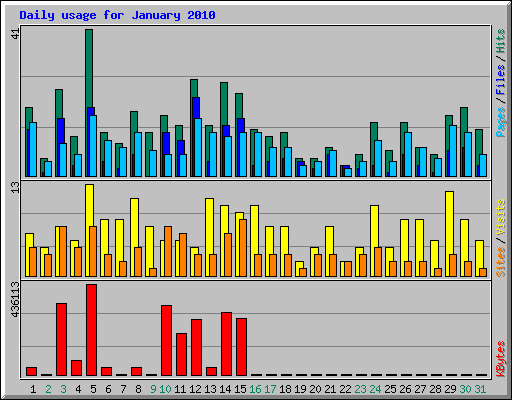Click day label 24 on x-axis
512x400 pixels.
(x=375, y=389)
